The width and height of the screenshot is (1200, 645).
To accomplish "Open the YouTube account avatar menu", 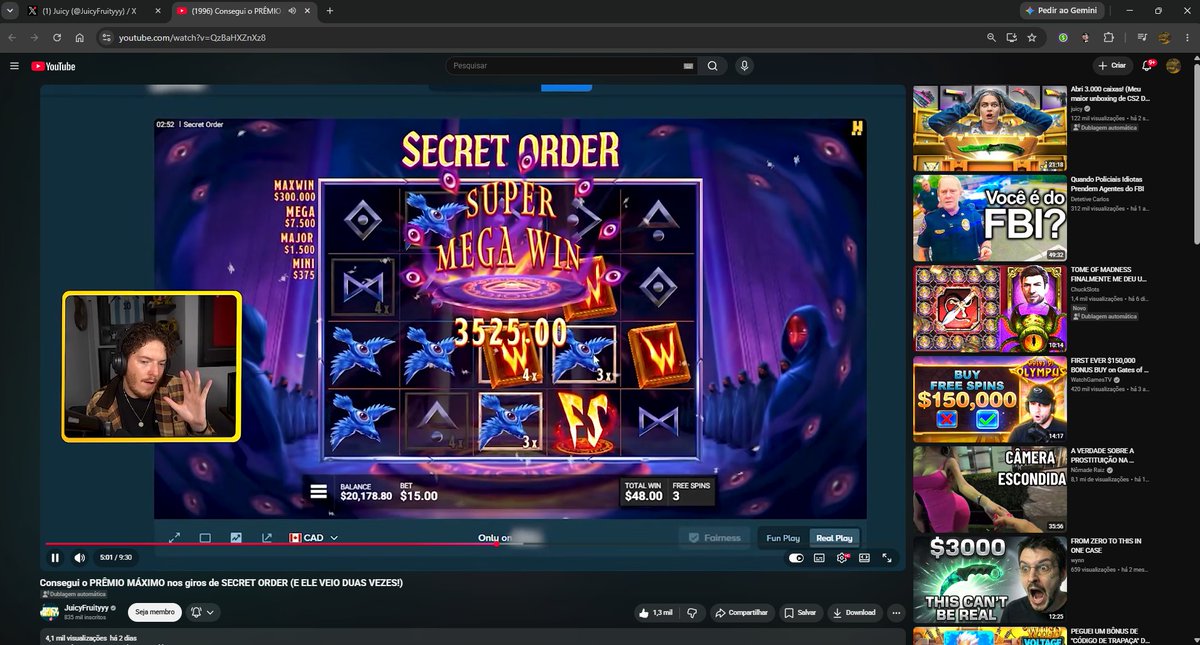I will 1174,66.
